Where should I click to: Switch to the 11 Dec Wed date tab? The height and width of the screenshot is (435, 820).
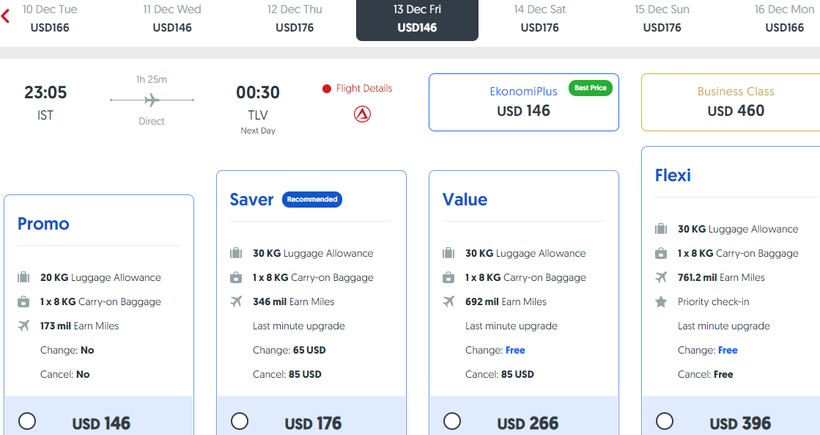point(172,19)
